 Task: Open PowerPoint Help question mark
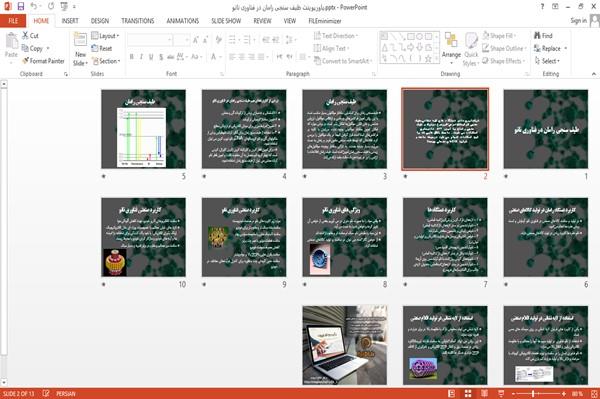(x=542, y=7)
